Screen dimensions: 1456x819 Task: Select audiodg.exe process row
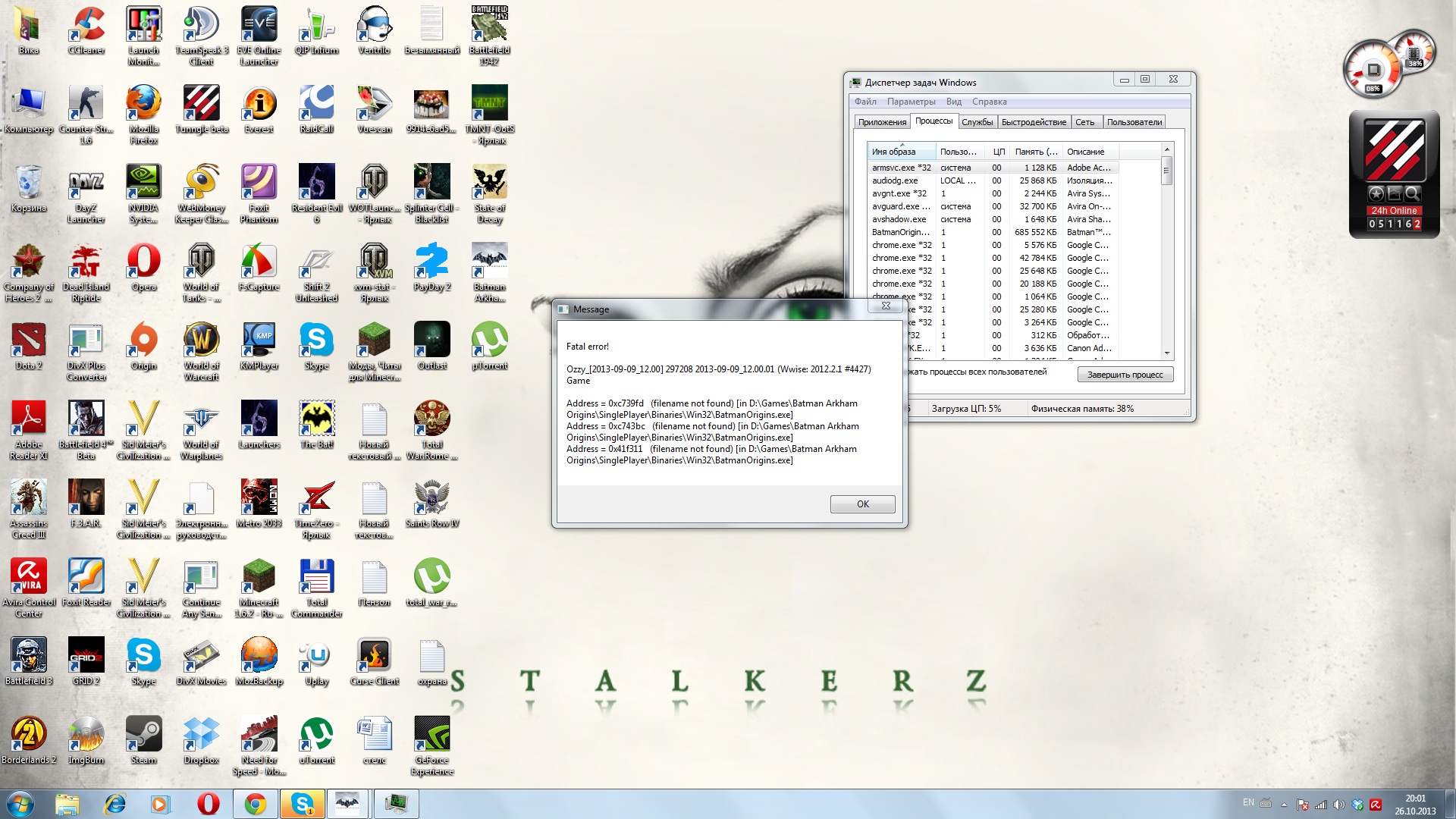[993, 180]
